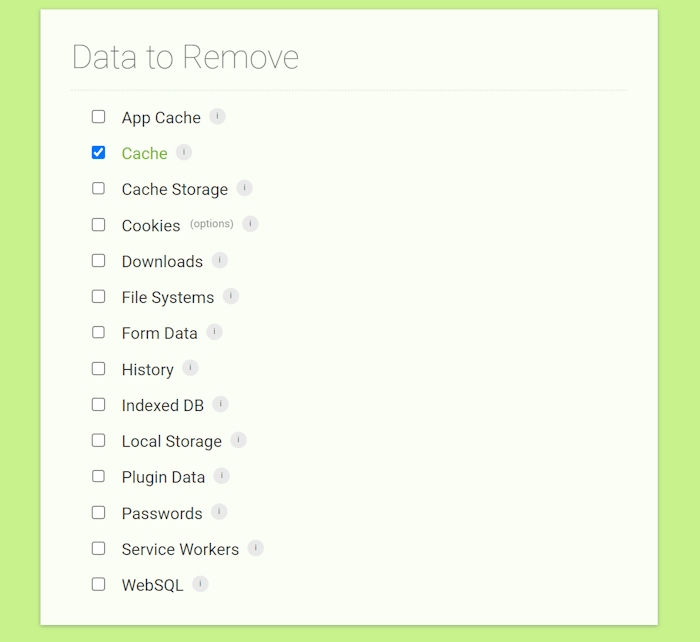
Task: Click the Indexed DB label text
Action: coord(162,405)
